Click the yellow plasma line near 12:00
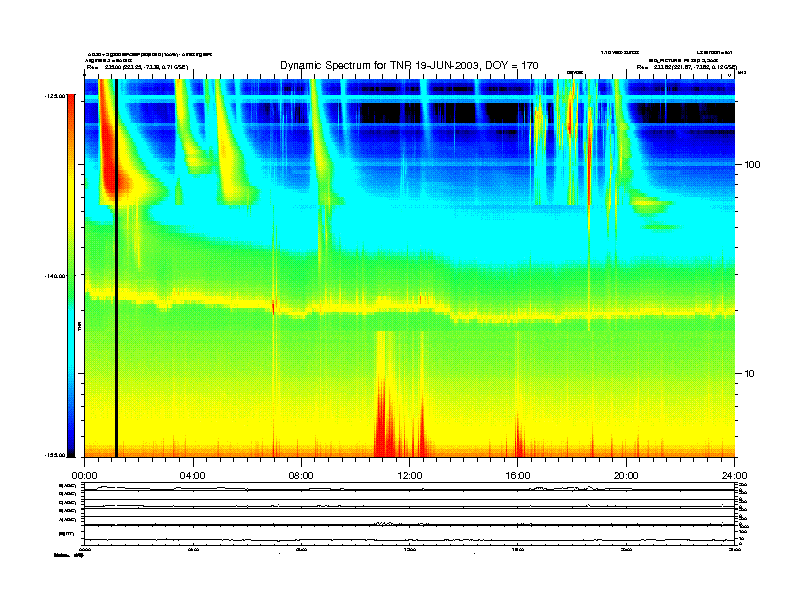Image resolution: width=792 pixels, height=612 pixels. tap(410, 307)
